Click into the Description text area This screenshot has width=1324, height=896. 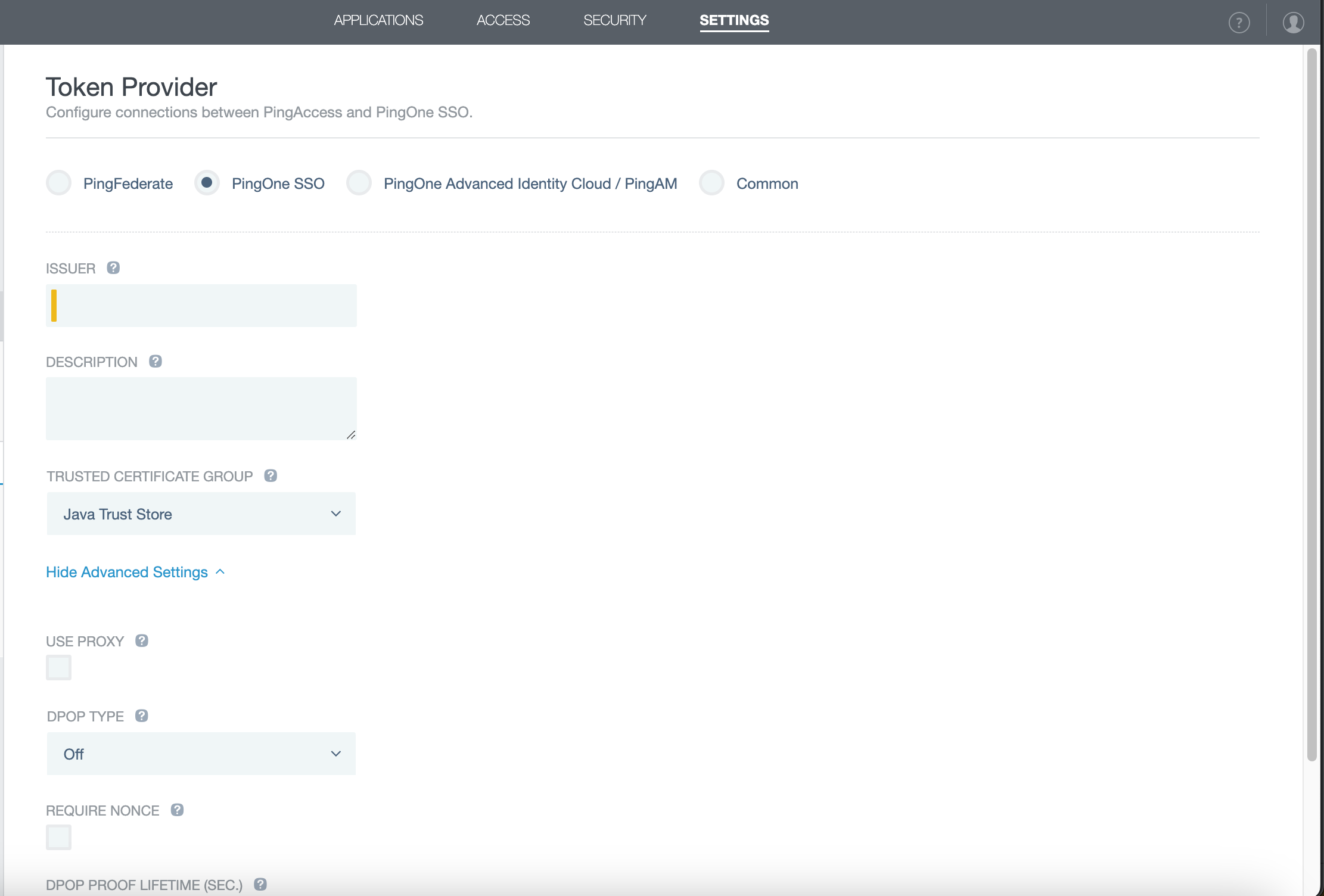pos(201,409)
